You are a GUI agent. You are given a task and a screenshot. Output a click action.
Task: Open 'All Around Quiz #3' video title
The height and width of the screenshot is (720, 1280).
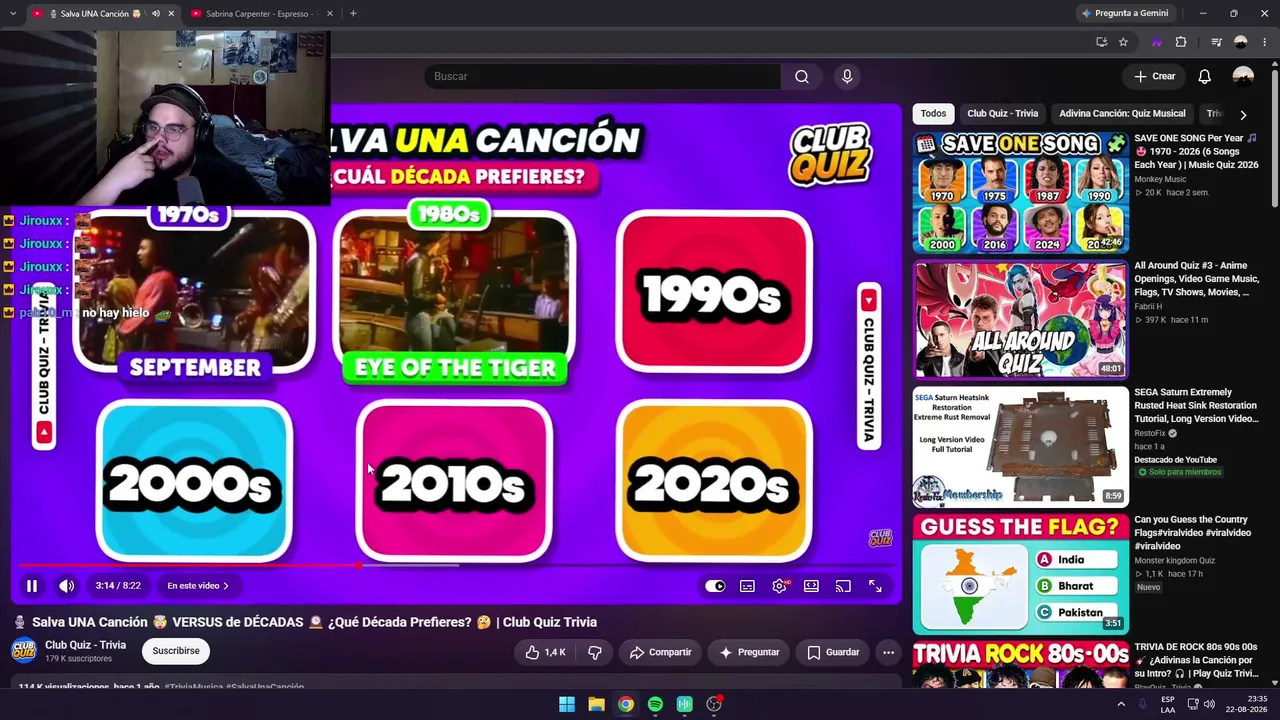[1196, 279]
